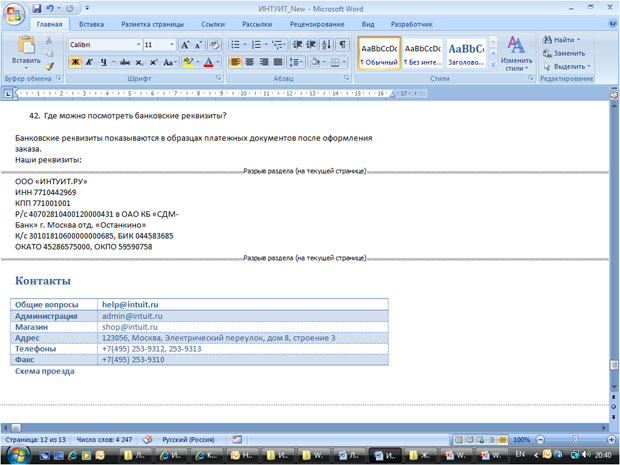Open Windows Start button
This screenshot has height=465, width=620.
tap(17, 455)
